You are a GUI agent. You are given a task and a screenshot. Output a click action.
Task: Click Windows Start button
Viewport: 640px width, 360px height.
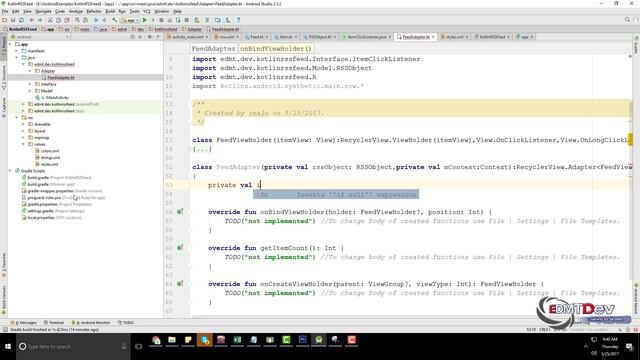(8, 347)
